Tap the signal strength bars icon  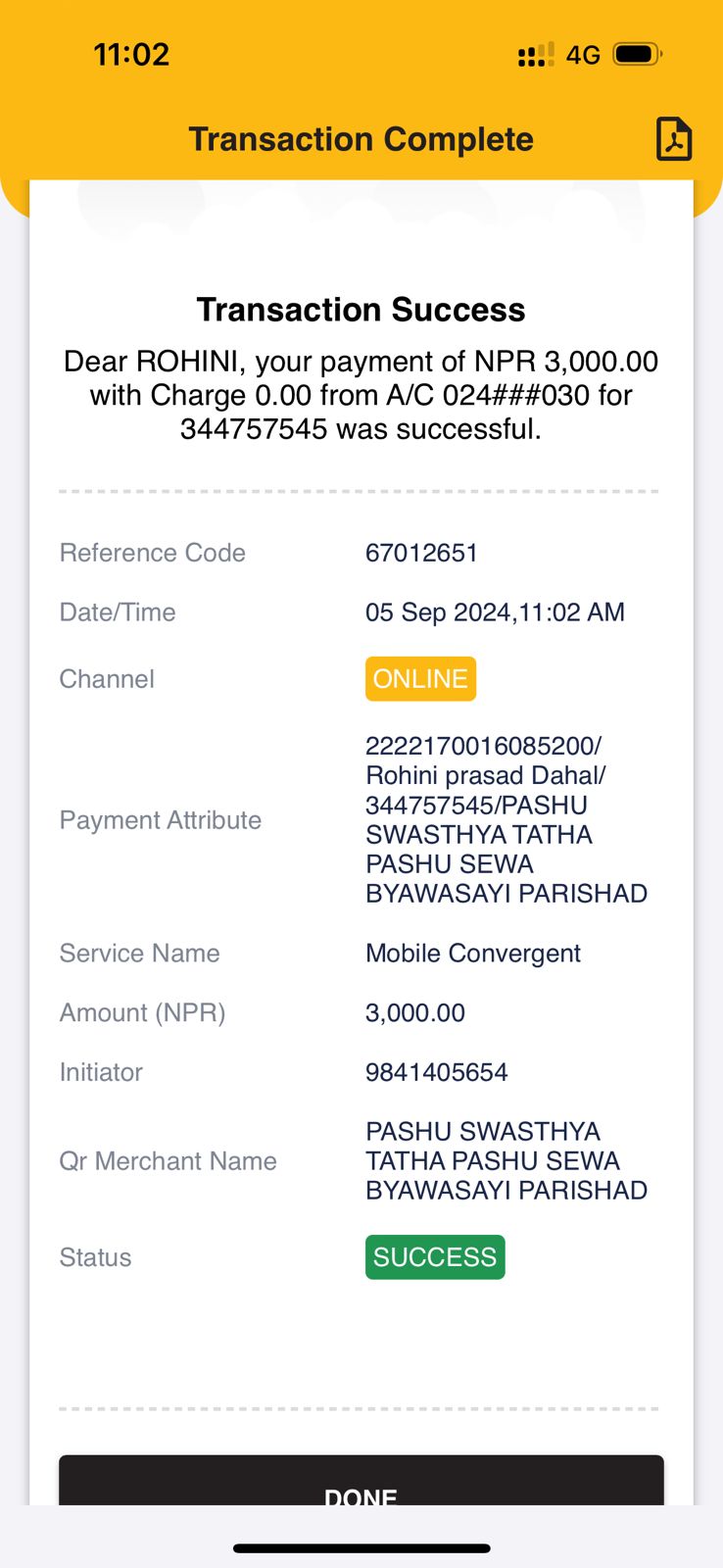coord(536,55)
